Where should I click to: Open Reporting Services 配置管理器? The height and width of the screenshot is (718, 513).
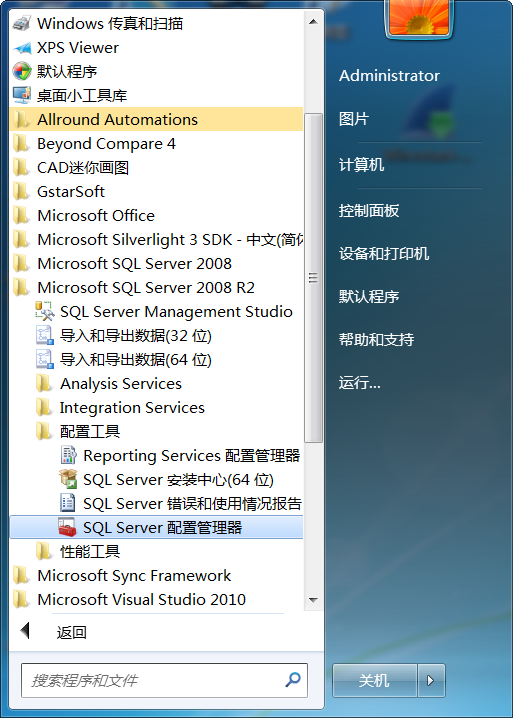(156, 455)
